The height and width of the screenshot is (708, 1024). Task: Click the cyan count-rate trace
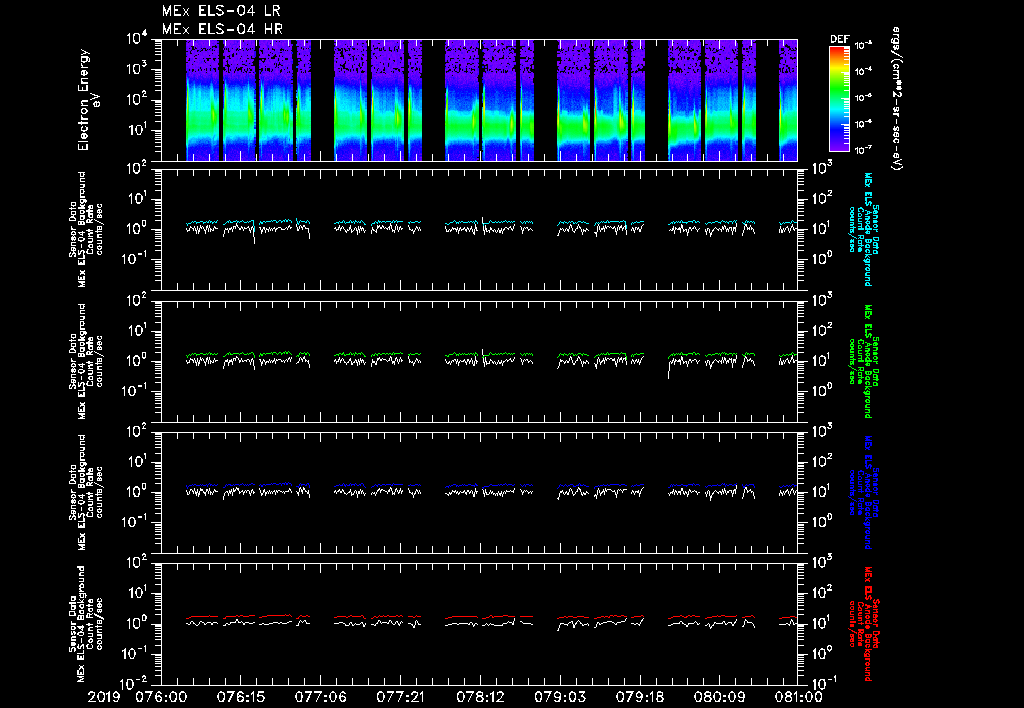click(490, 223)
